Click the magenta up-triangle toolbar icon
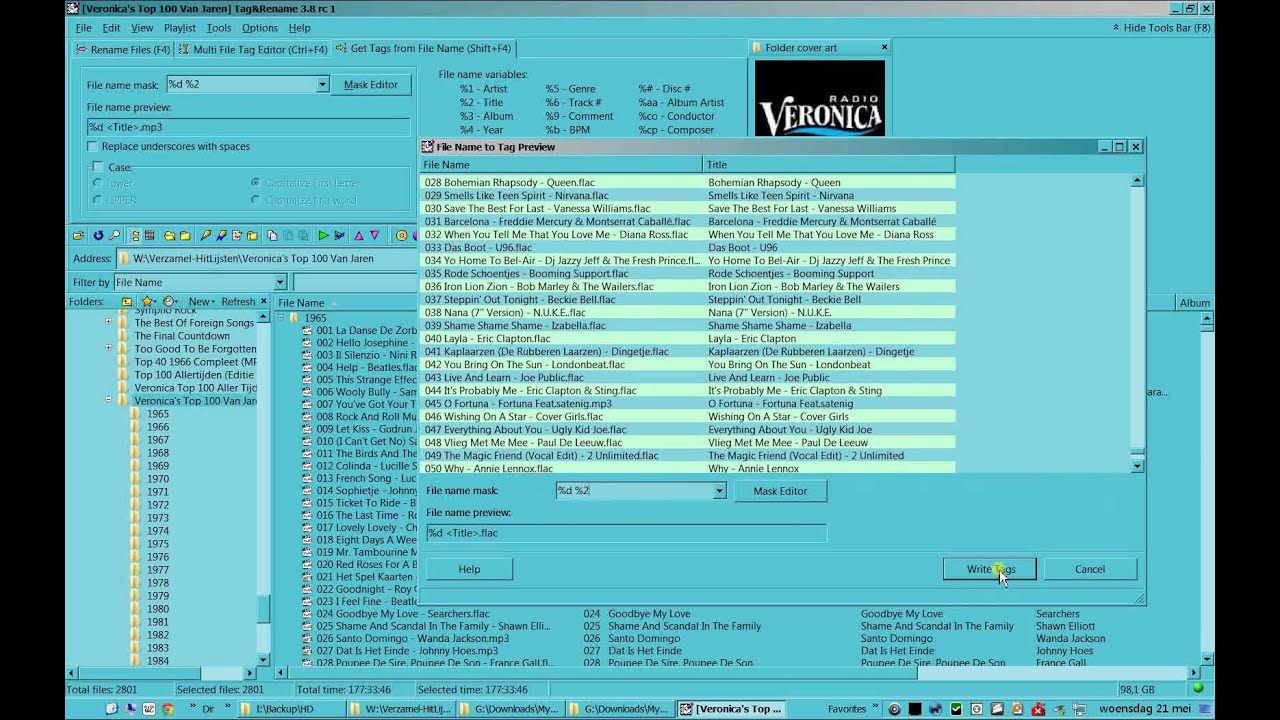 tap(359, 236)
